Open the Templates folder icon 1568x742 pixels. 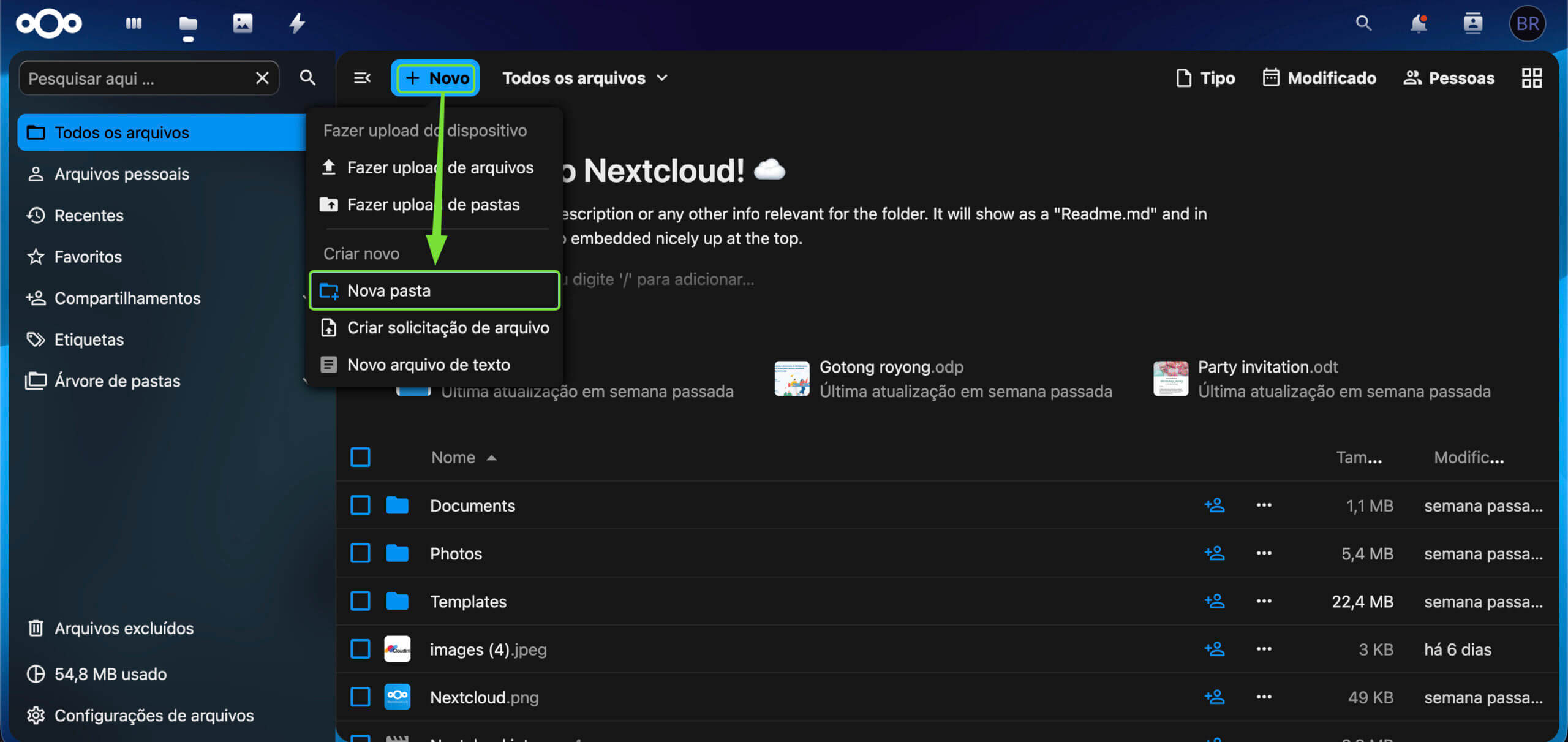click(x=398, y=601)
